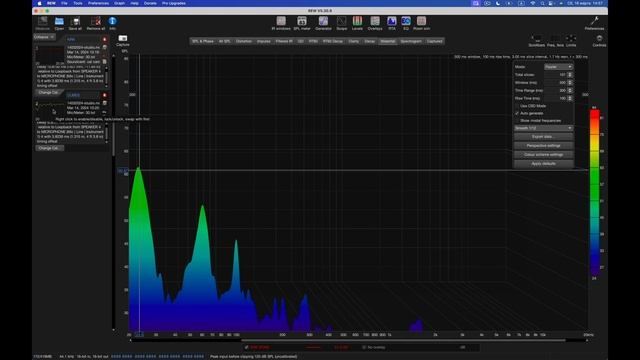Click the Colour scheme settings button
The width and height of the screenshot is (640, 360).
[543, 155]
